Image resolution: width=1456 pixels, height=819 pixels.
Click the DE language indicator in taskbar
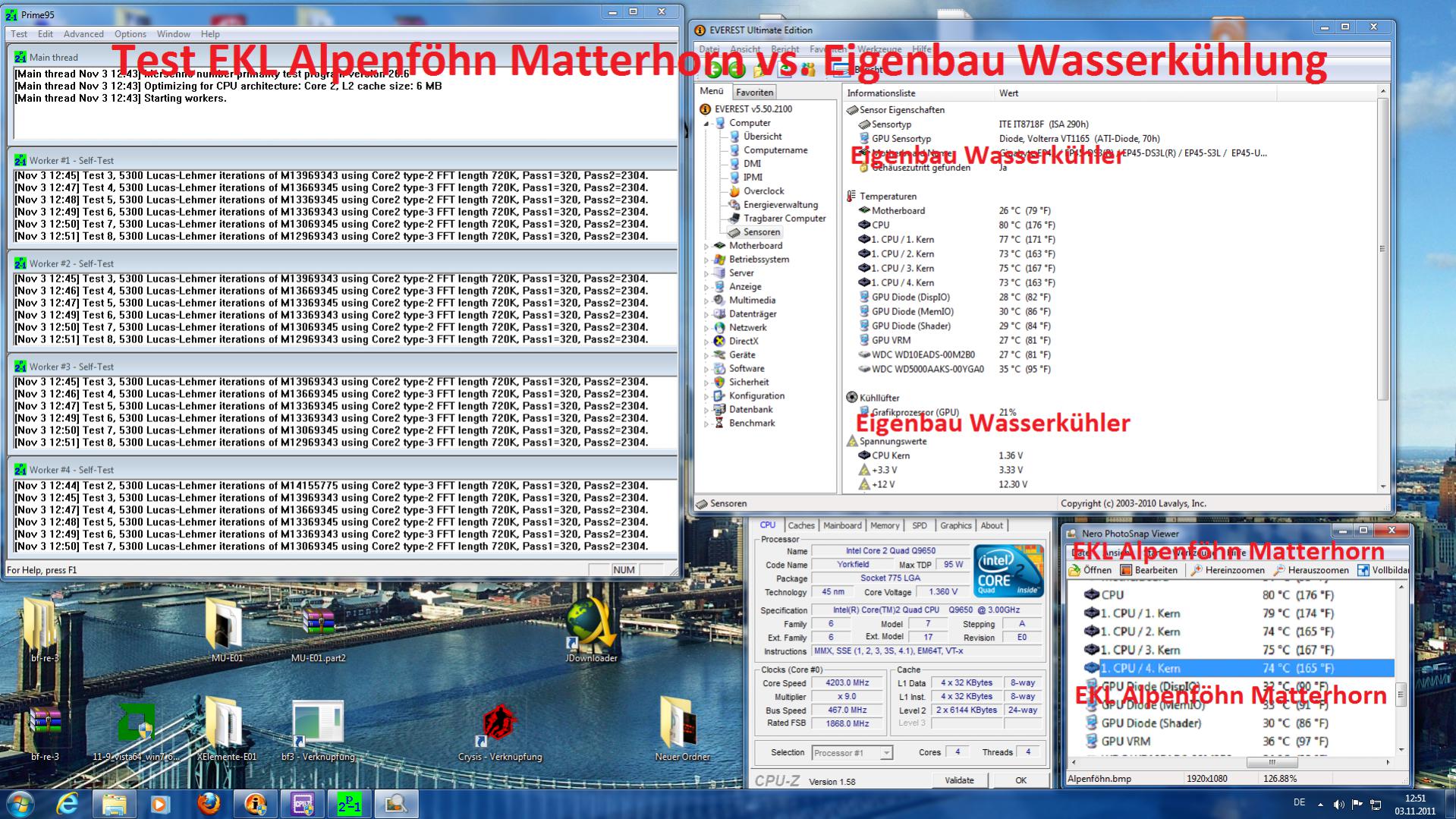point(1299,802)
